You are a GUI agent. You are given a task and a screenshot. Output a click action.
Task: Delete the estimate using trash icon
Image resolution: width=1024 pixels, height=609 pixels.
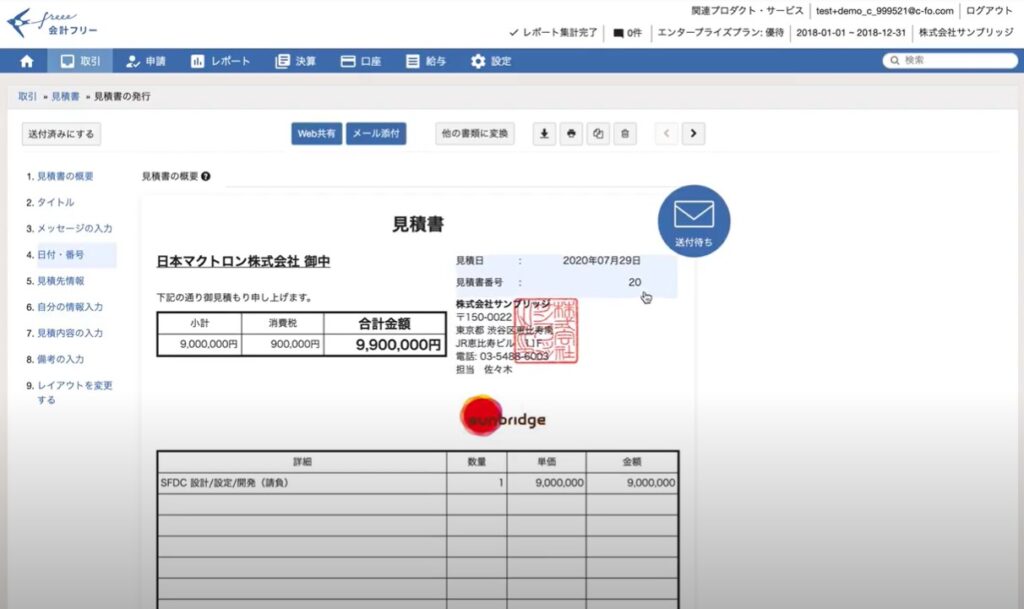625,134
